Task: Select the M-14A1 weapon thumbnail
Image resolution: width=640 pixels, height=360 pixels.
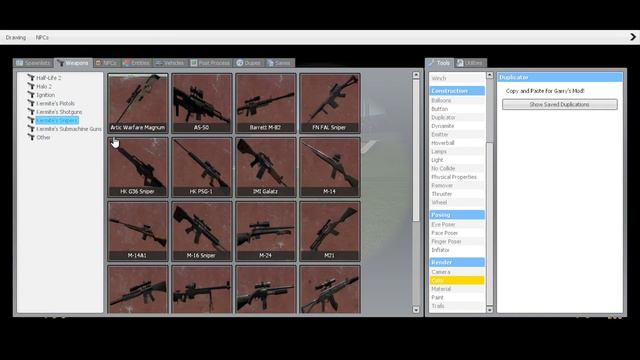Action: click(x=138, y=231)
